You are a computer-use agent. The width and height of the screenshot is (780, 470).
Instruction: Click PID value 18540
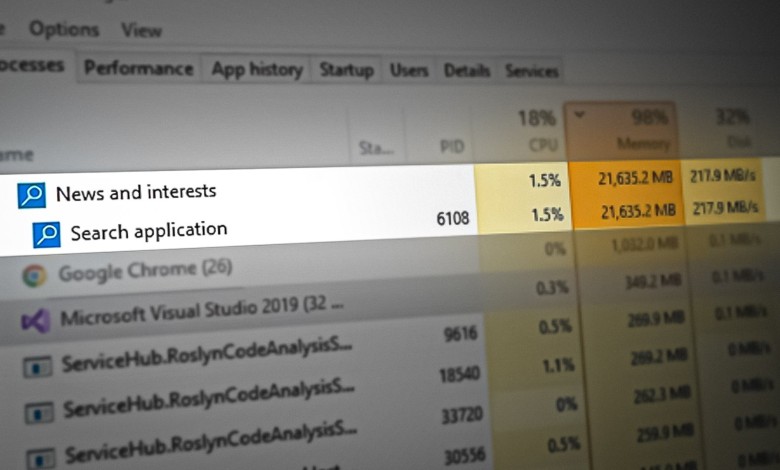click(459, 374)
